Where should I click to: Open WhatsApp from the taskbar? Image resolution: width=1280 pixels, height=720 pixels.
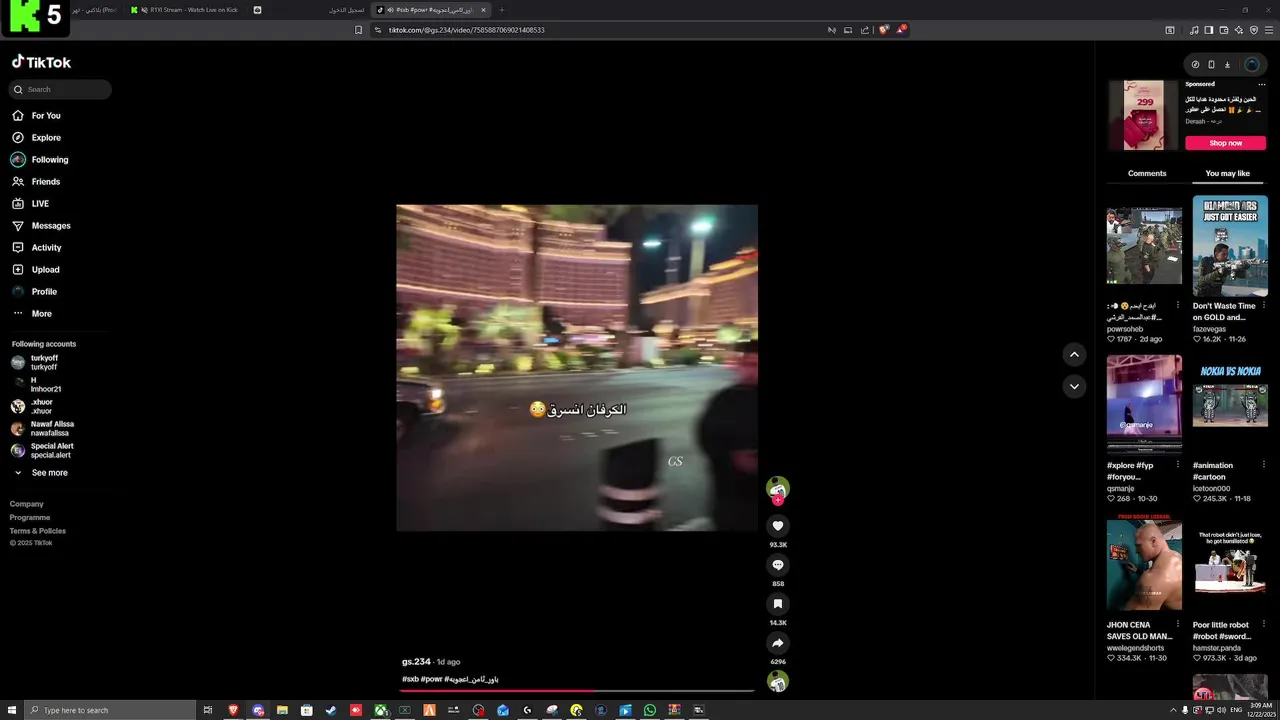pyautogui.click(x=650, y=710)
